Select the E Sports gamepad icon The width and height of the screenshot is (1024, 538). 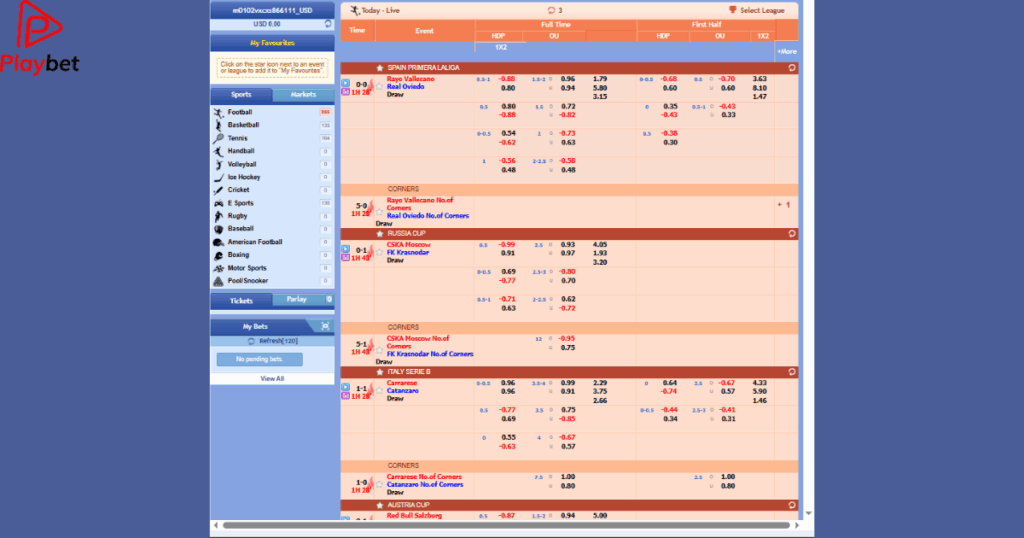pyautogui.click(x=219, y=203)
